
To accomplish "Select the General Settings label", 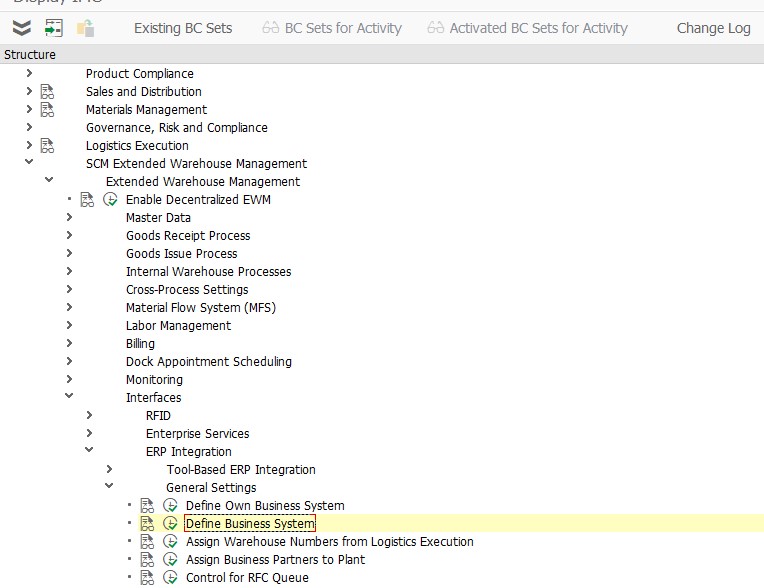I will coord(211,488).
